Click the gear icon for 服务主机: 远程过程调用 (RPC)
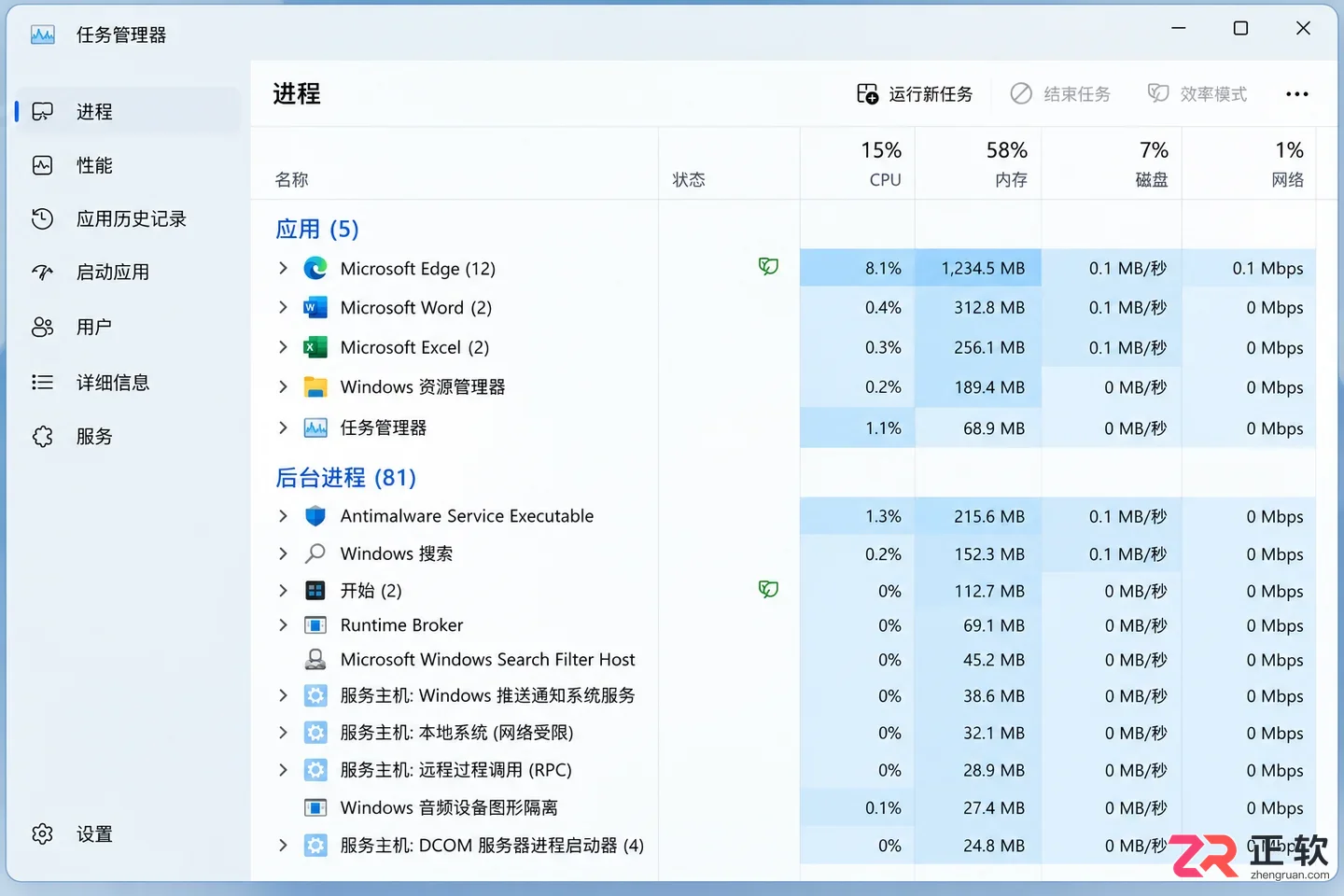The height and width of the screenshot is (896, 1344). point(315,770)
